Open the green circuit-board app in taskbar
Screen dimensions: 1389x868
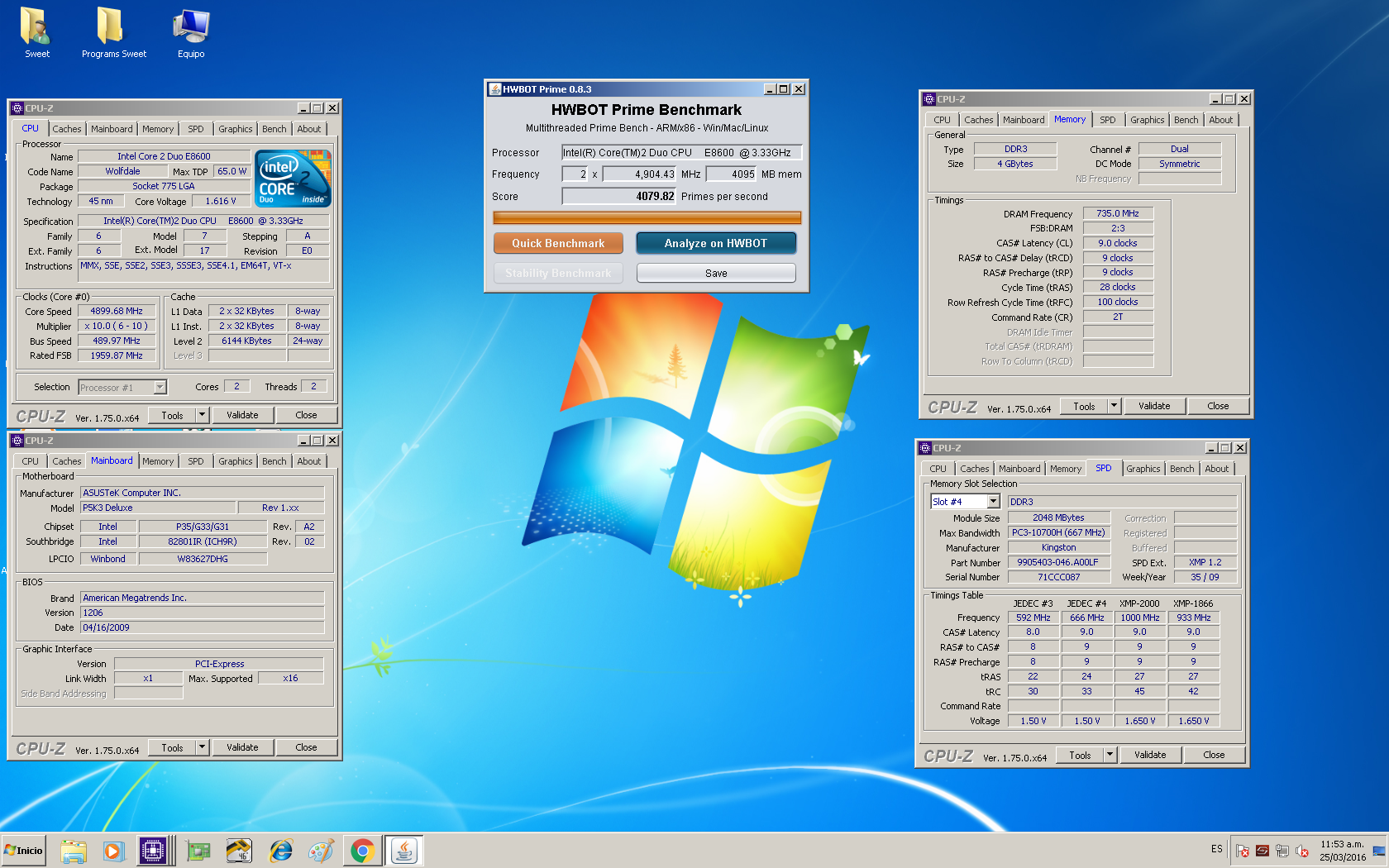(x=198, y=851)
